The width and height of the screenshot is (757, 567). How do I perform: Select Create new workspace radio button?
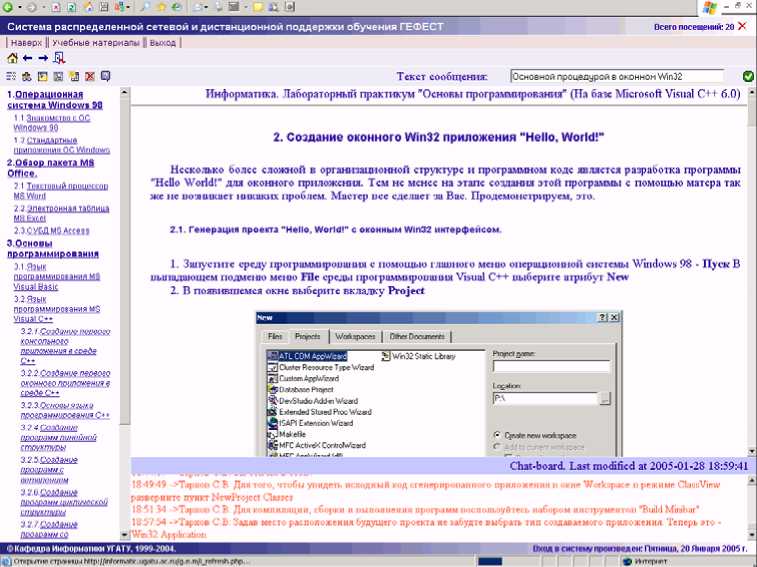click(x=497, y=435)
